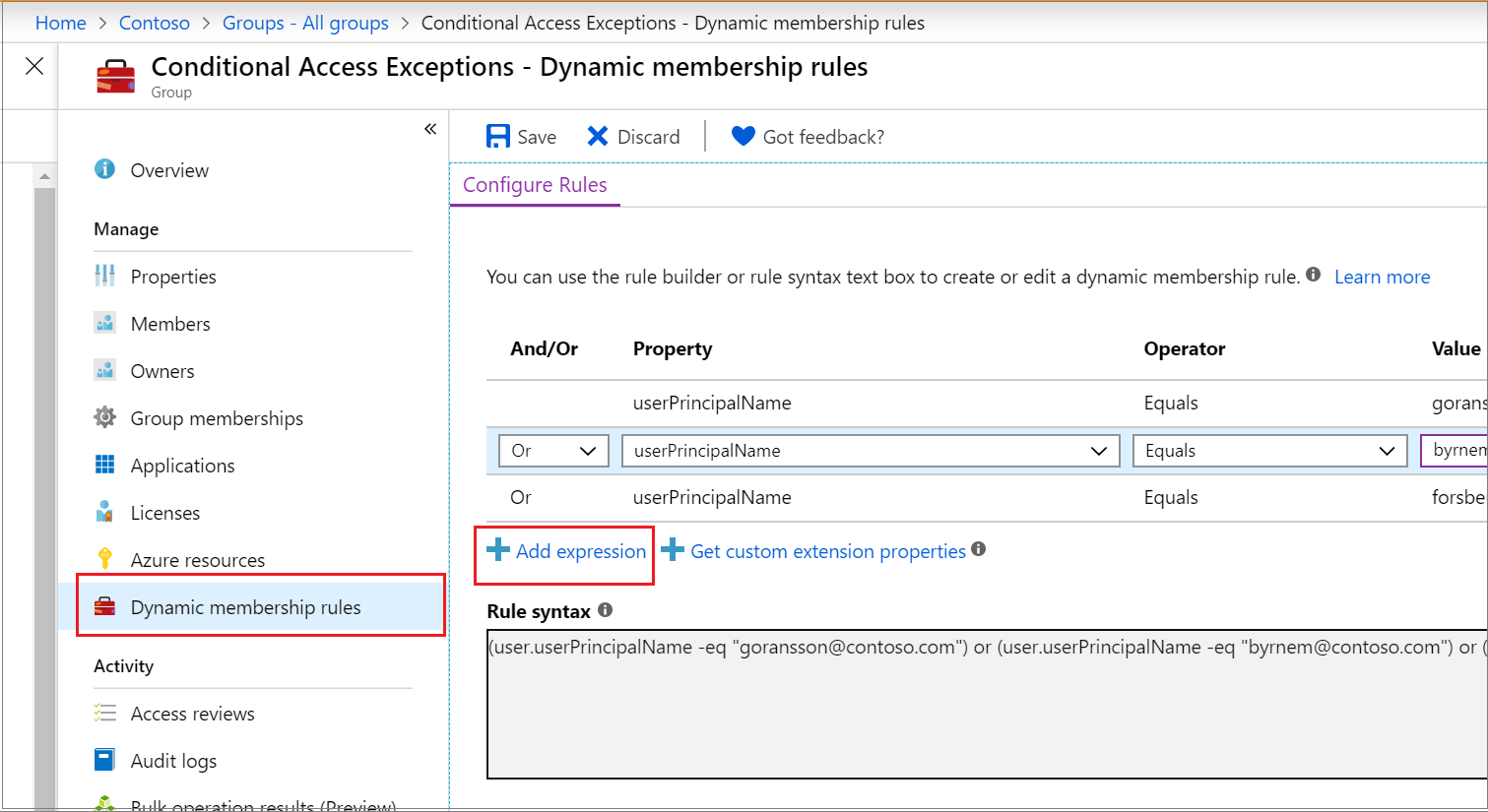
Task: Open the userPrincipalName property dropdown
Action: 871,450
